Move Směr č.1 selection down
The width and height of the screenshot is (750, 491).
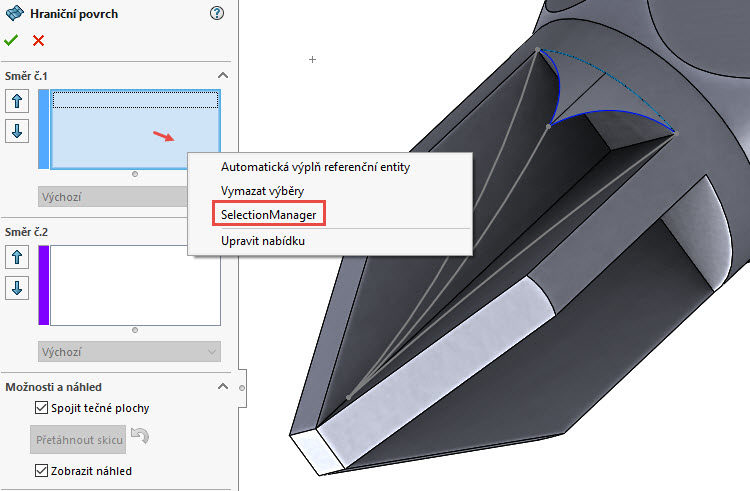(17, 131)
